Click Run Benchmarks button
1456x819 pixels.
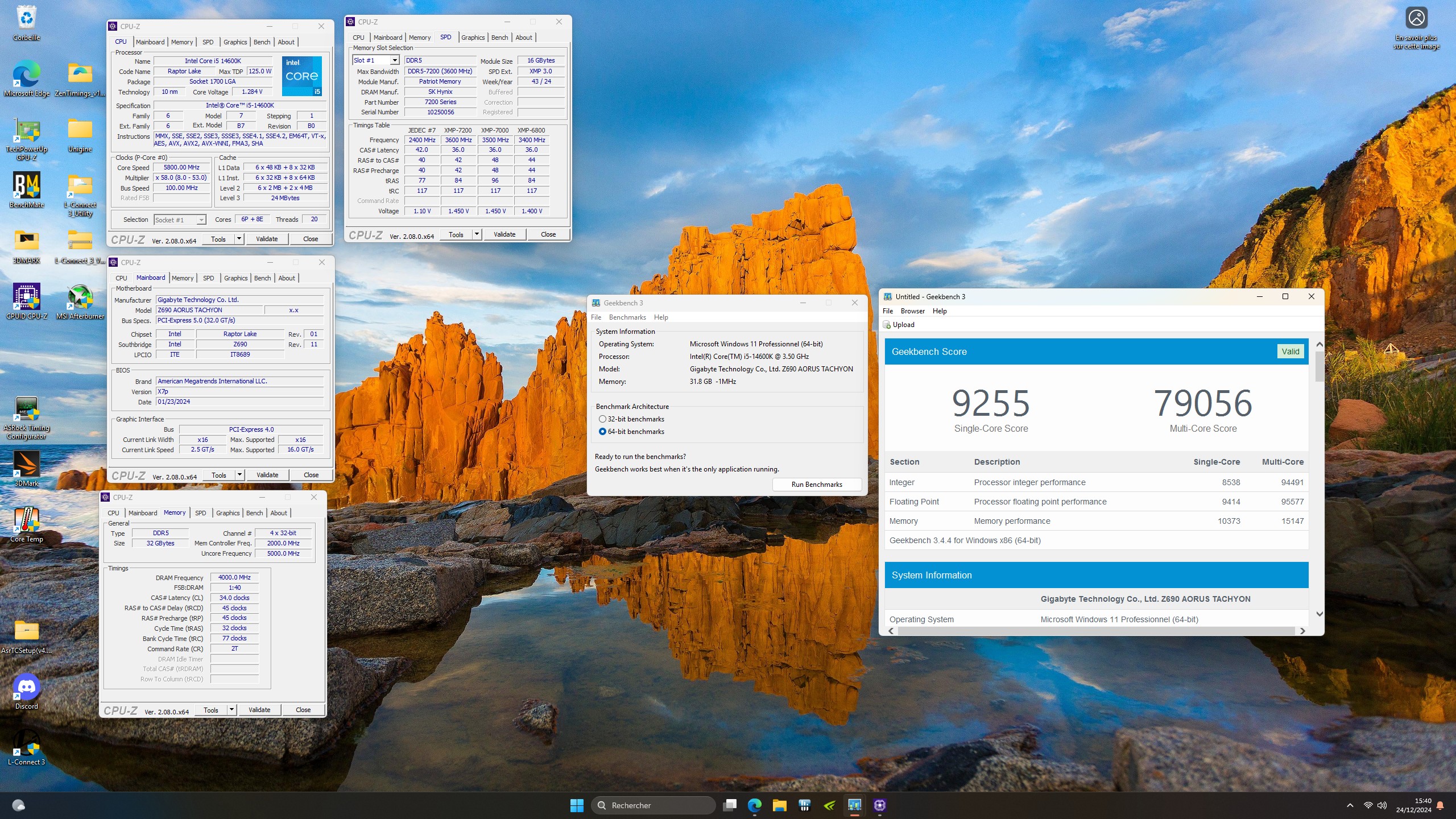(x=817, y=485)
